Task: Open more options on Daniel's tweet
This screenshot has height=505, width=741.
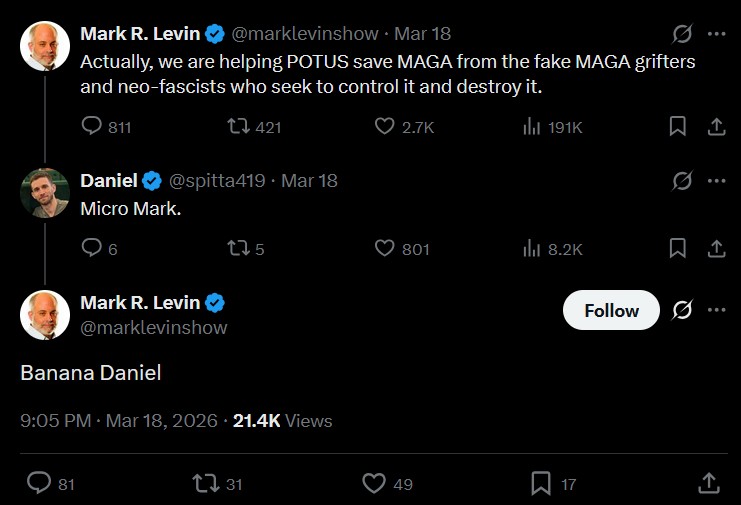Action: click(x=716, y=180)
